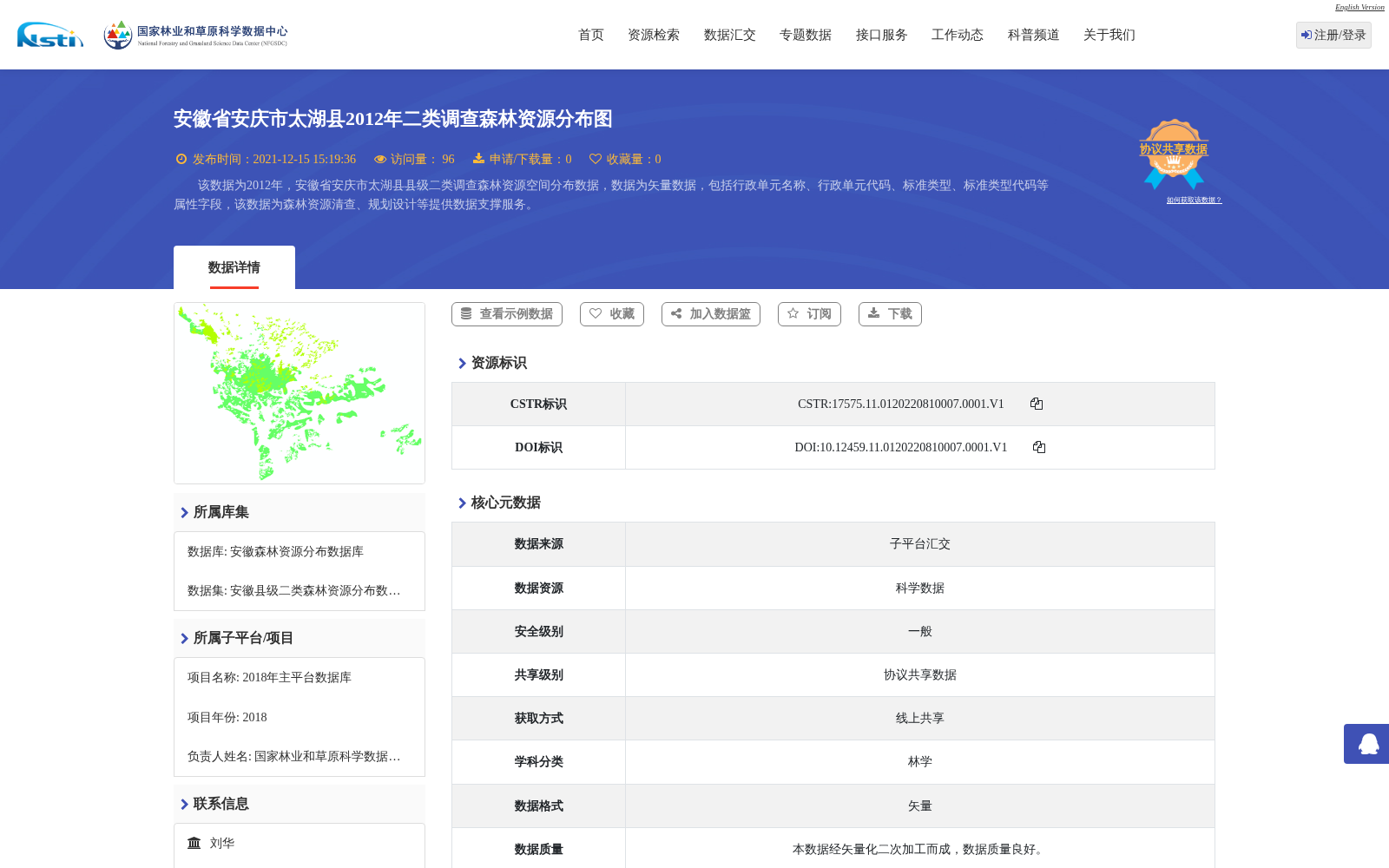Click the 注册/登录 button

(1333, 35)
